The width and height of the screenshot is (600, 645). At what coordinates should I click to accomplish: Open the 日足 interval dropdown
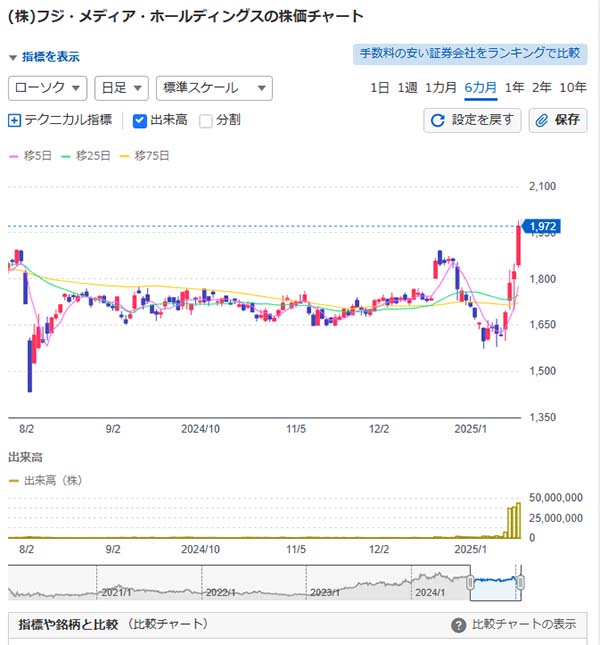121,88
